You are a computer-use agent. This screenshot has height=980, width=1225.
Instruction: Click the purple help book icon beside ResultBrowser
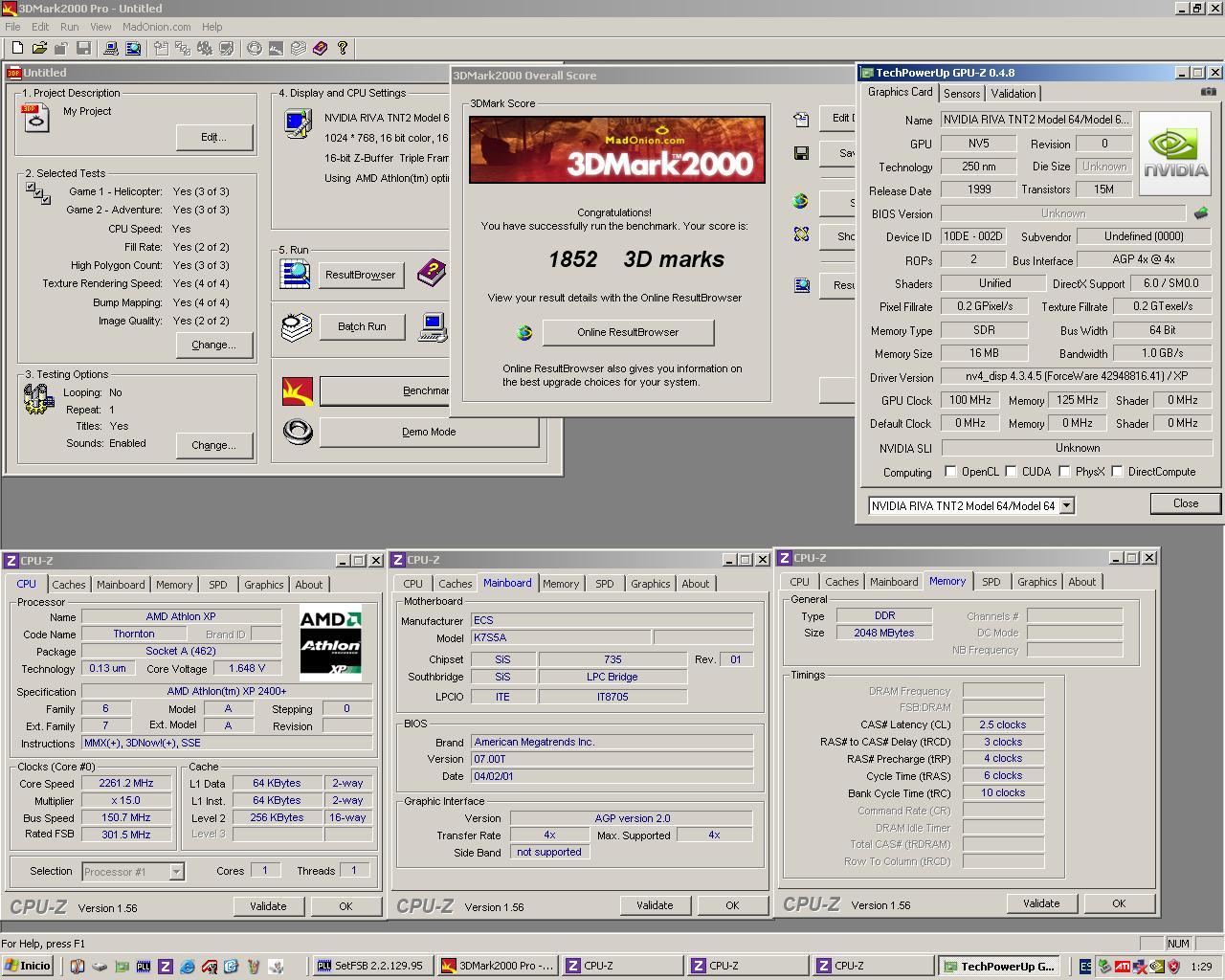[432, 274]
